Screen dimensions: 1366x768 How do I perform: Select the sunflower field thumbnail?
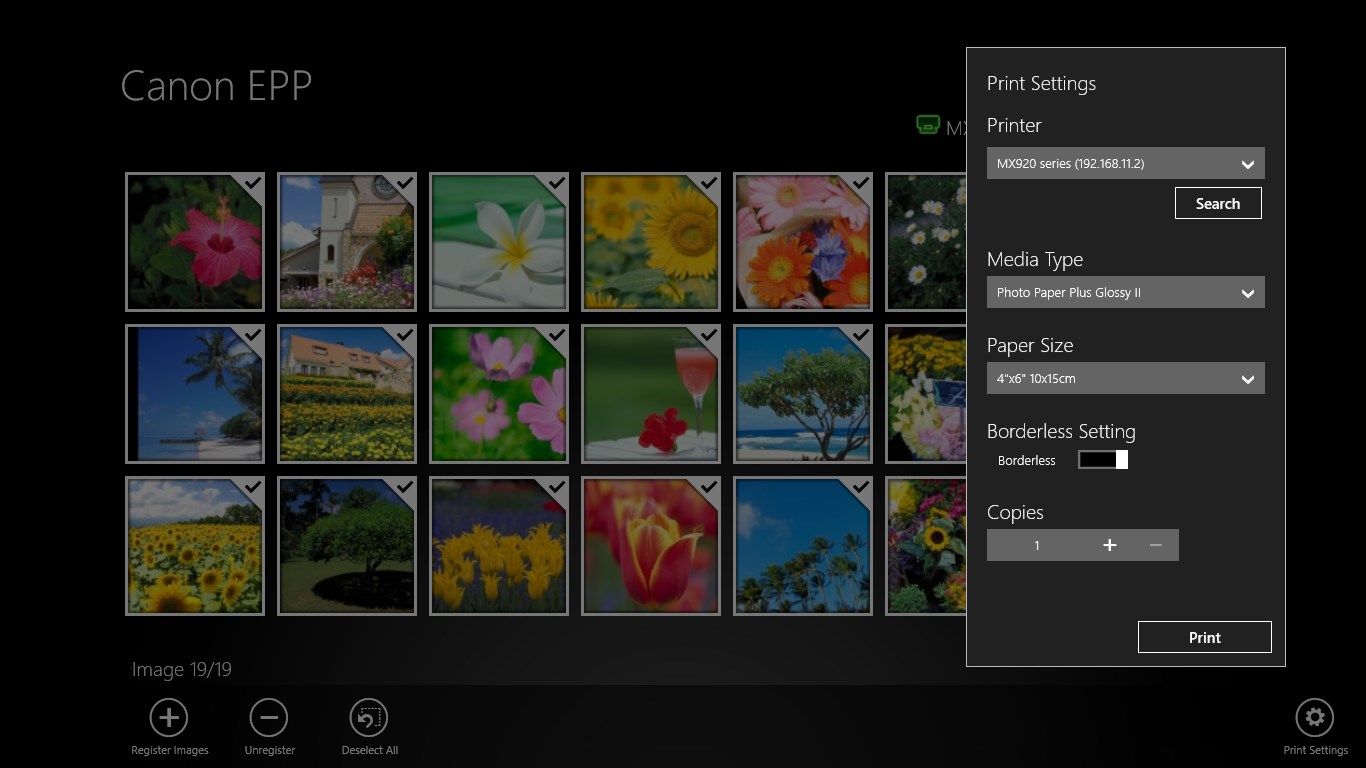coord(195,546)
